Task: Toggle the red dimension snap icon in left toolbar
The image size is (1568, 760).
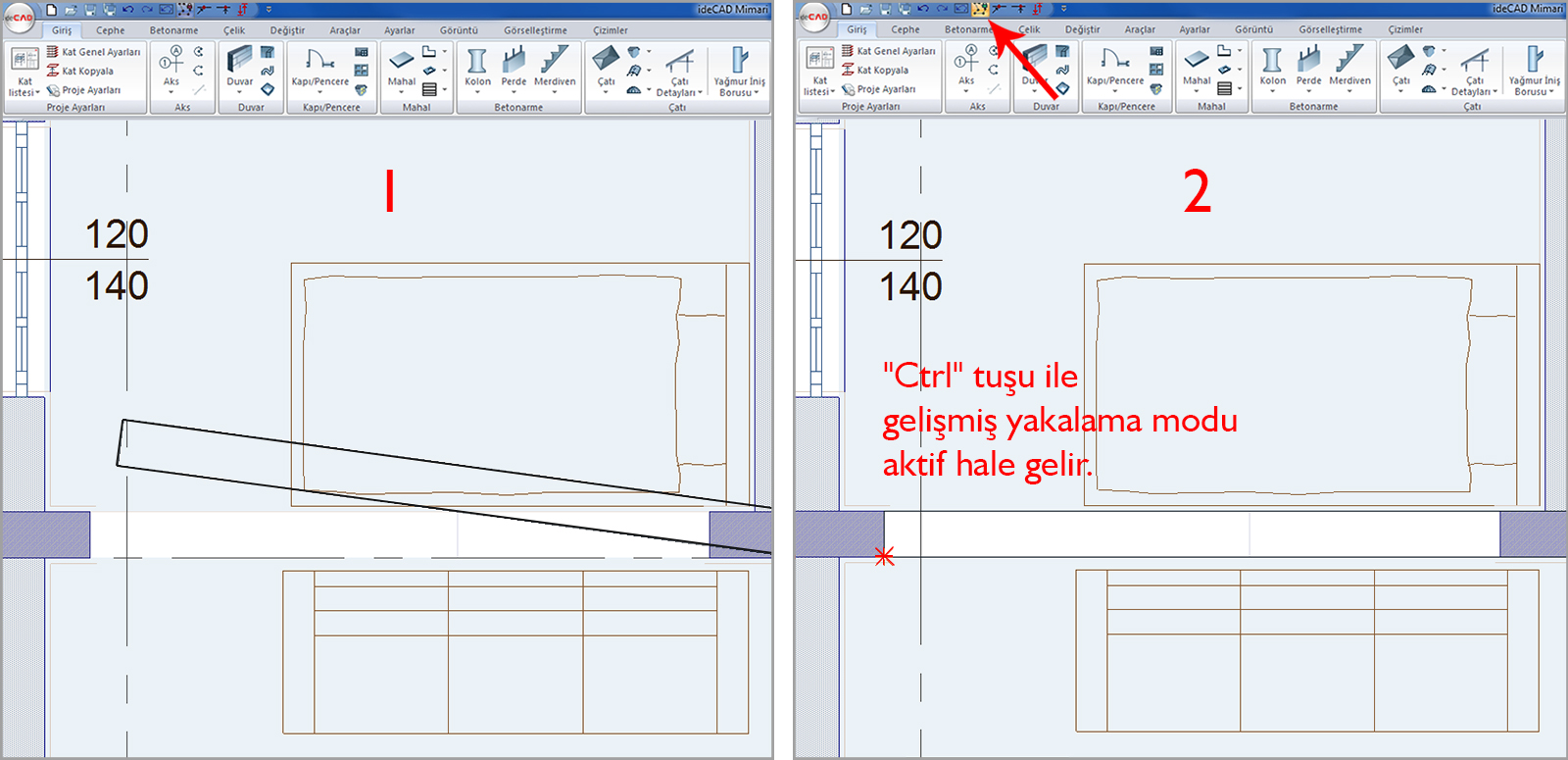Action: pos(242,10)
